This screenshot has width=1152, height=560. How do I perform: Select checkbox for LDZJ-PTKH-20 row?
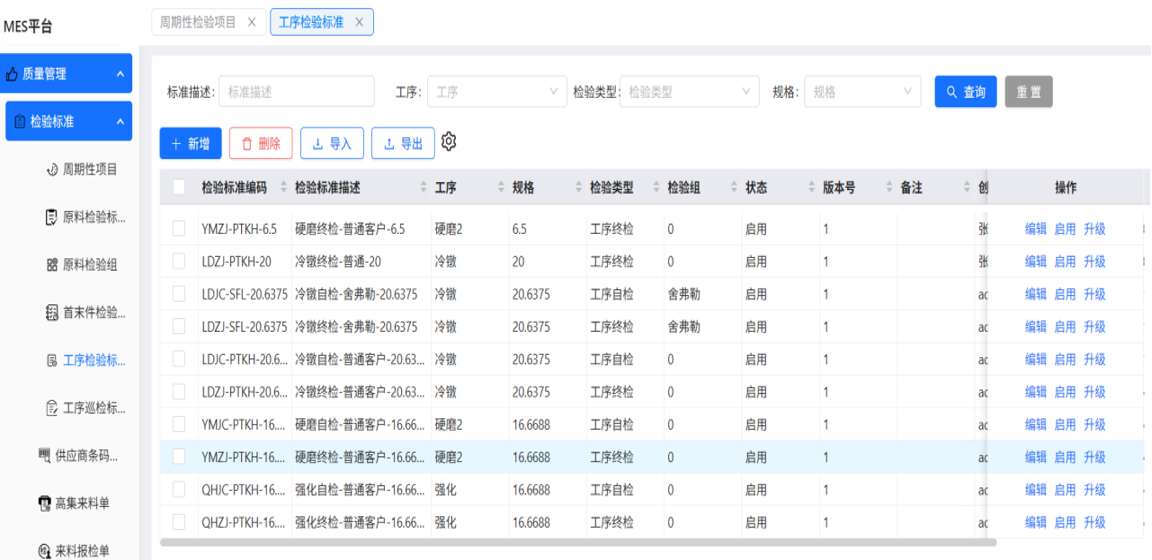tap(179, 261)
